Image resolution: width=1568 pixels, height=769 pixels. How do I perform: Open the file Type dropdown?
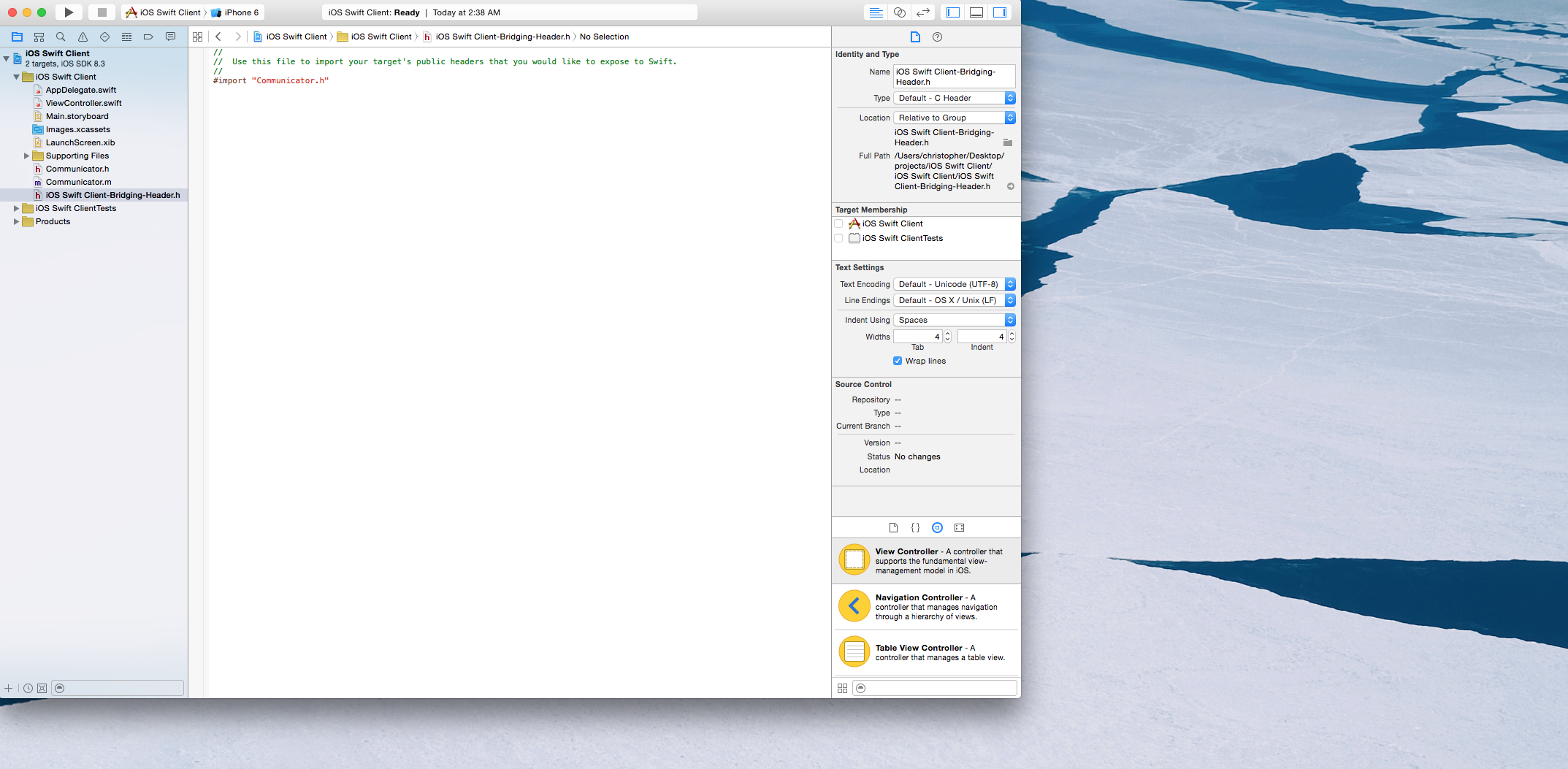coord(955,98)
